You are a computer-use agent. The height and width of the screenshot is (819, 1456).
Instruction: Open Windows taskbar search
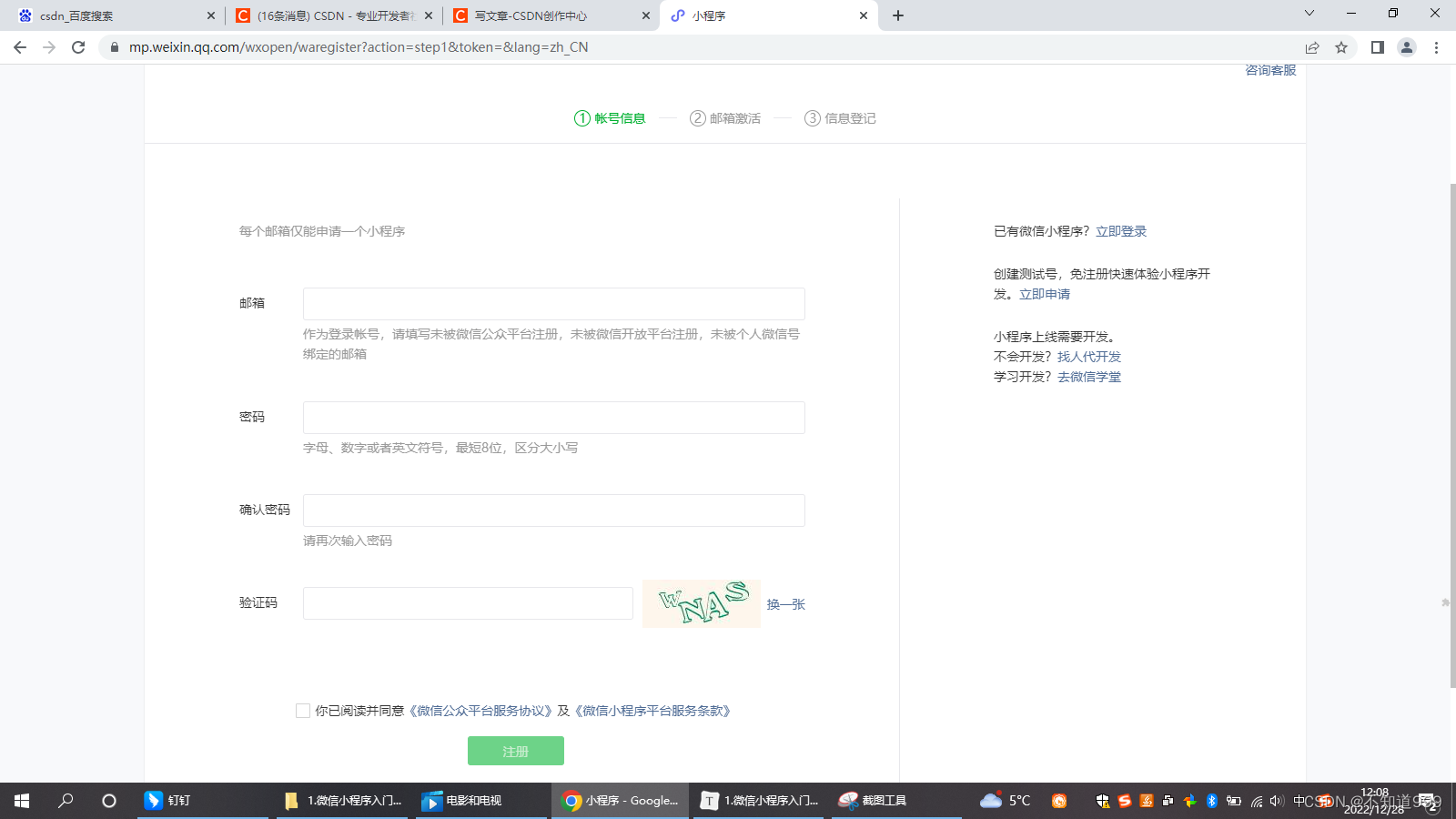pos(66,801)
